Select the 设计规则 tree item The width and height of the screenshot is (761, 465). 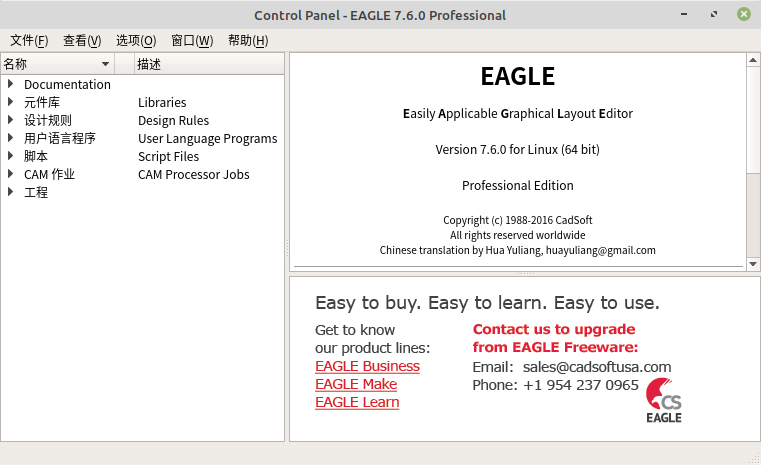(48, 120)
